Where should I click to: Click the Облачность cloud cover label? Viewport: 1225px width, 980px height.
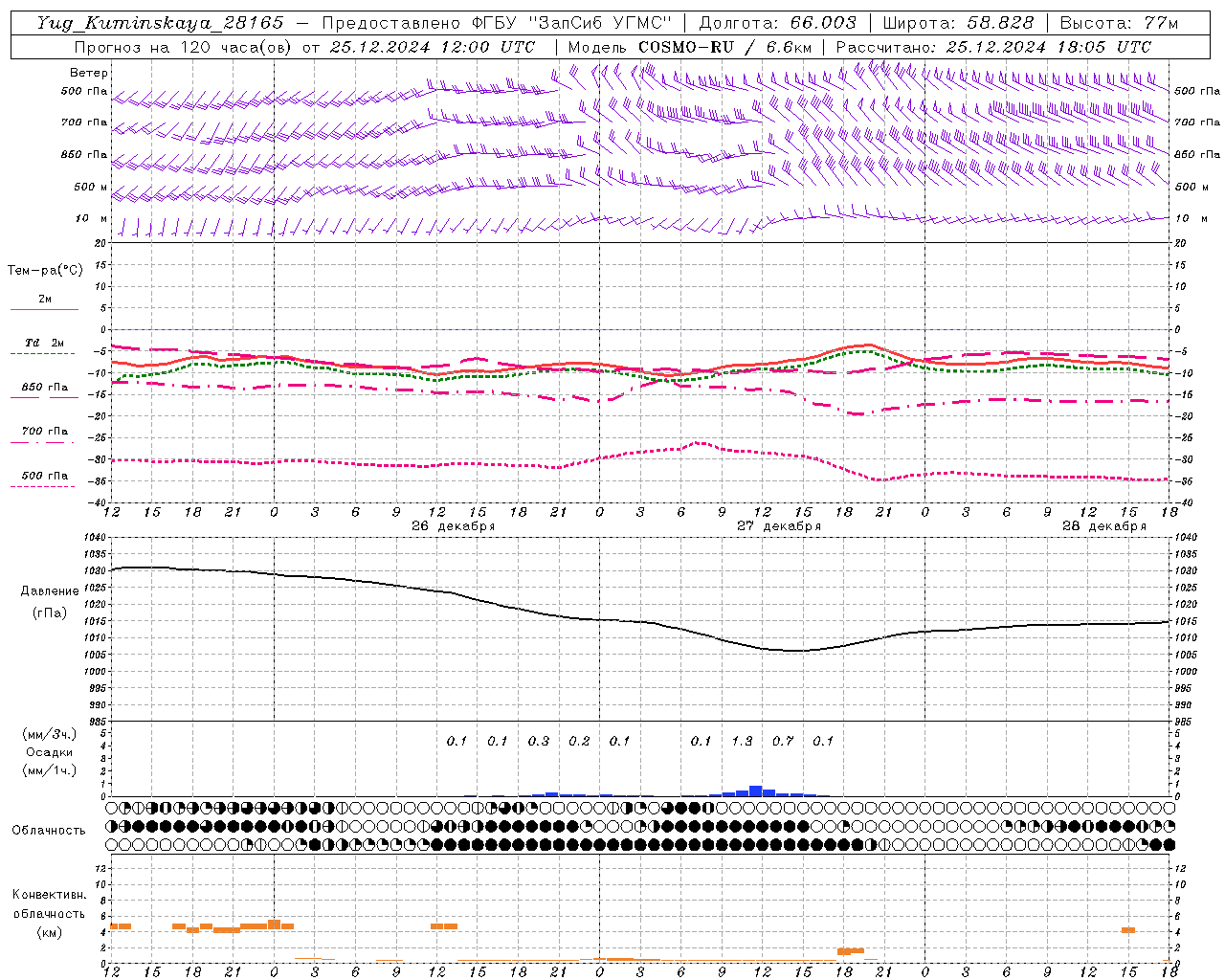pos(49,830)
